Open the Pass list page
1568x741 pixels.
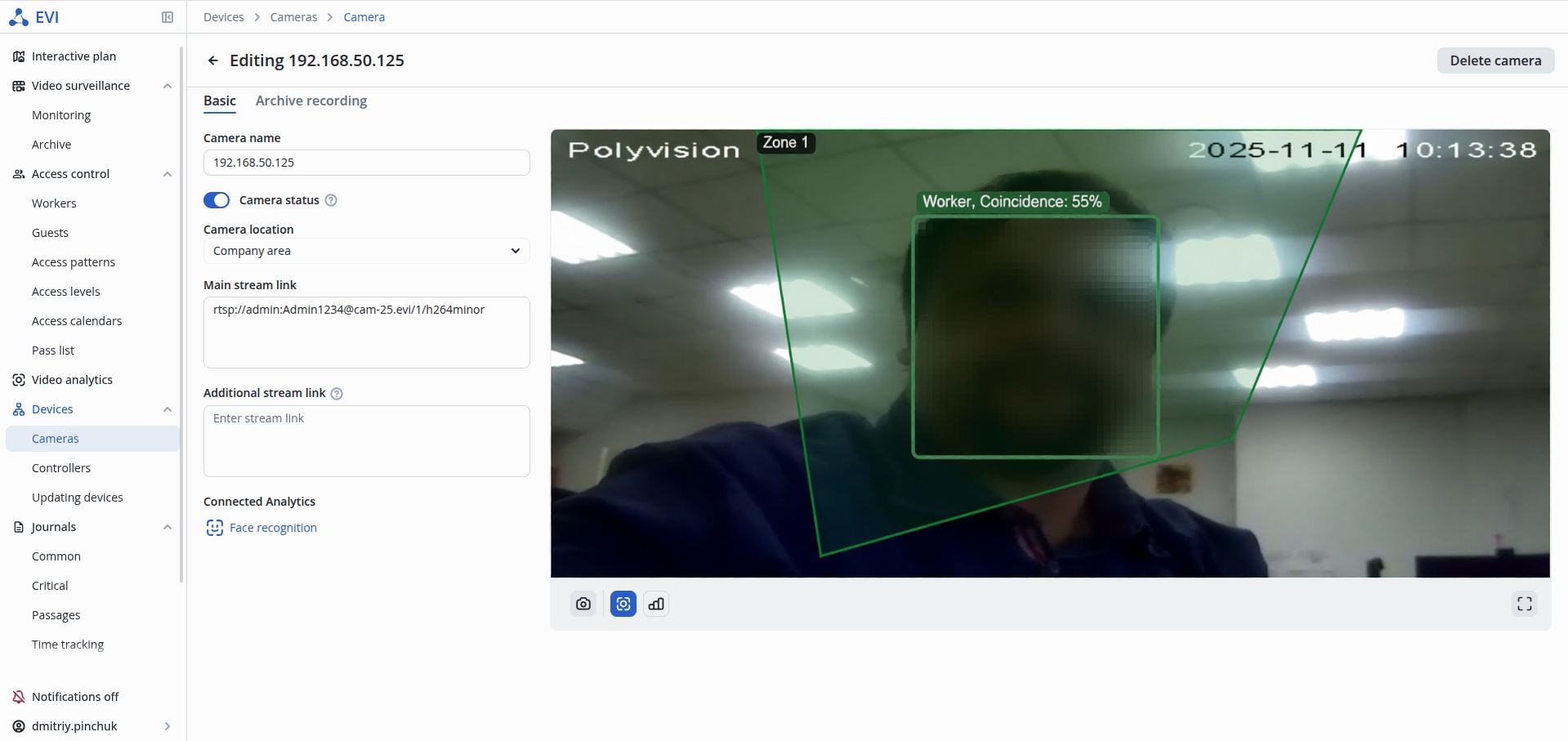click(x=53, y=350)
